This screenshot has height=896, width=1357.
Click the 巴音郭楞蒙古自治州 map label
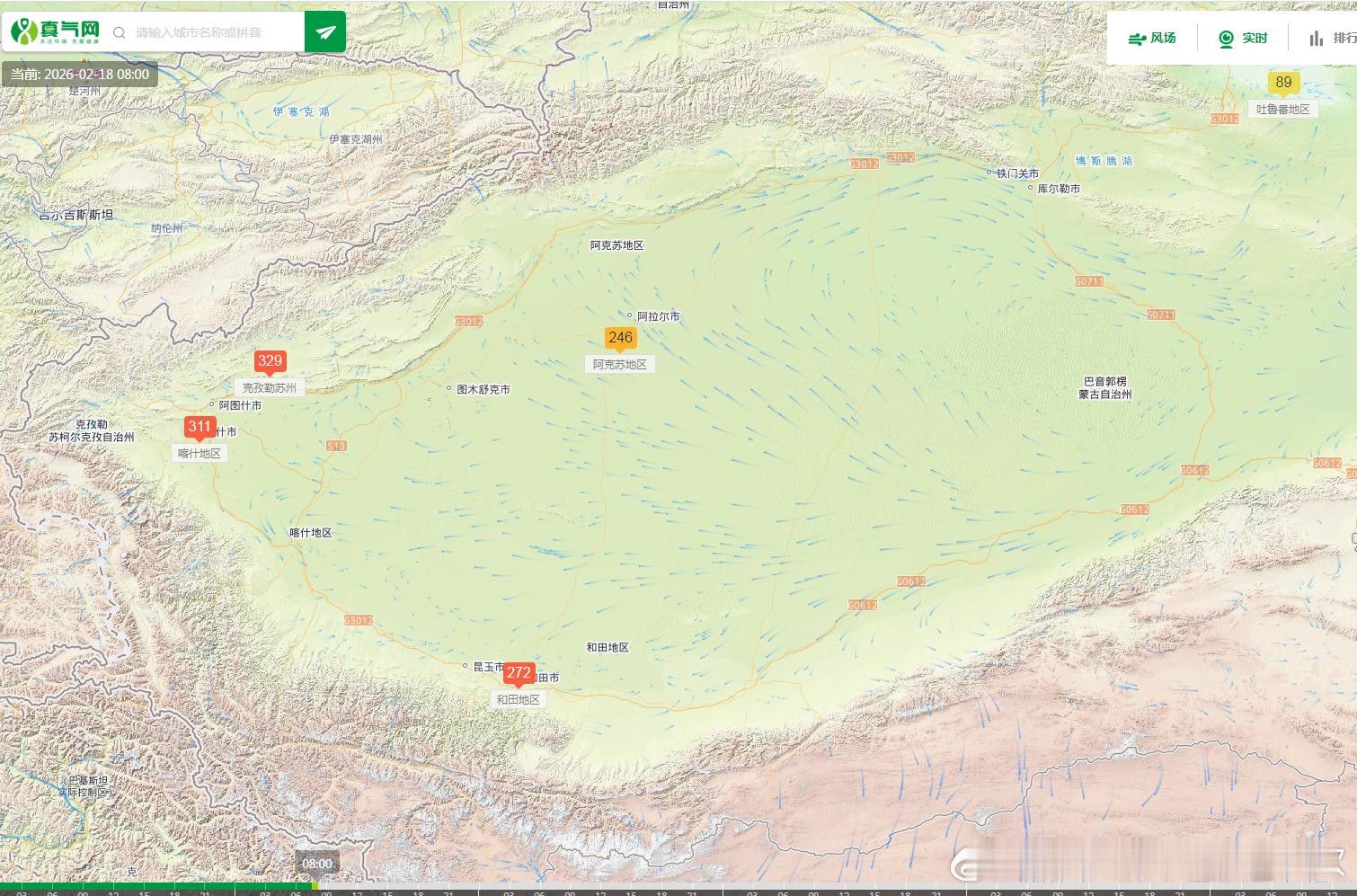point(1104,387)
